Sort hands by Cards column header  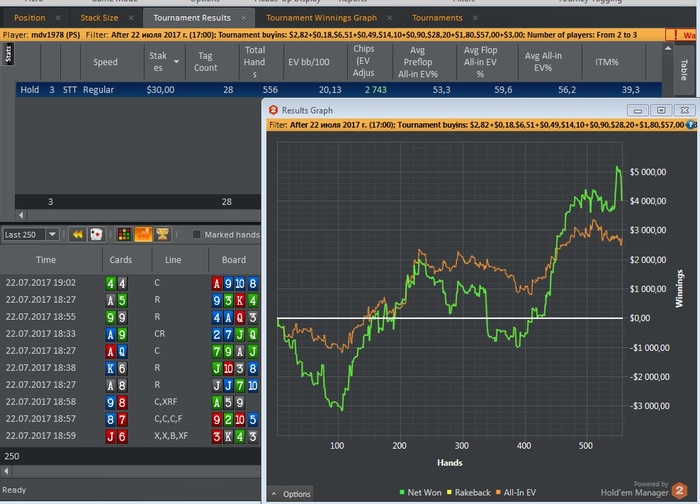coord(121,260)
